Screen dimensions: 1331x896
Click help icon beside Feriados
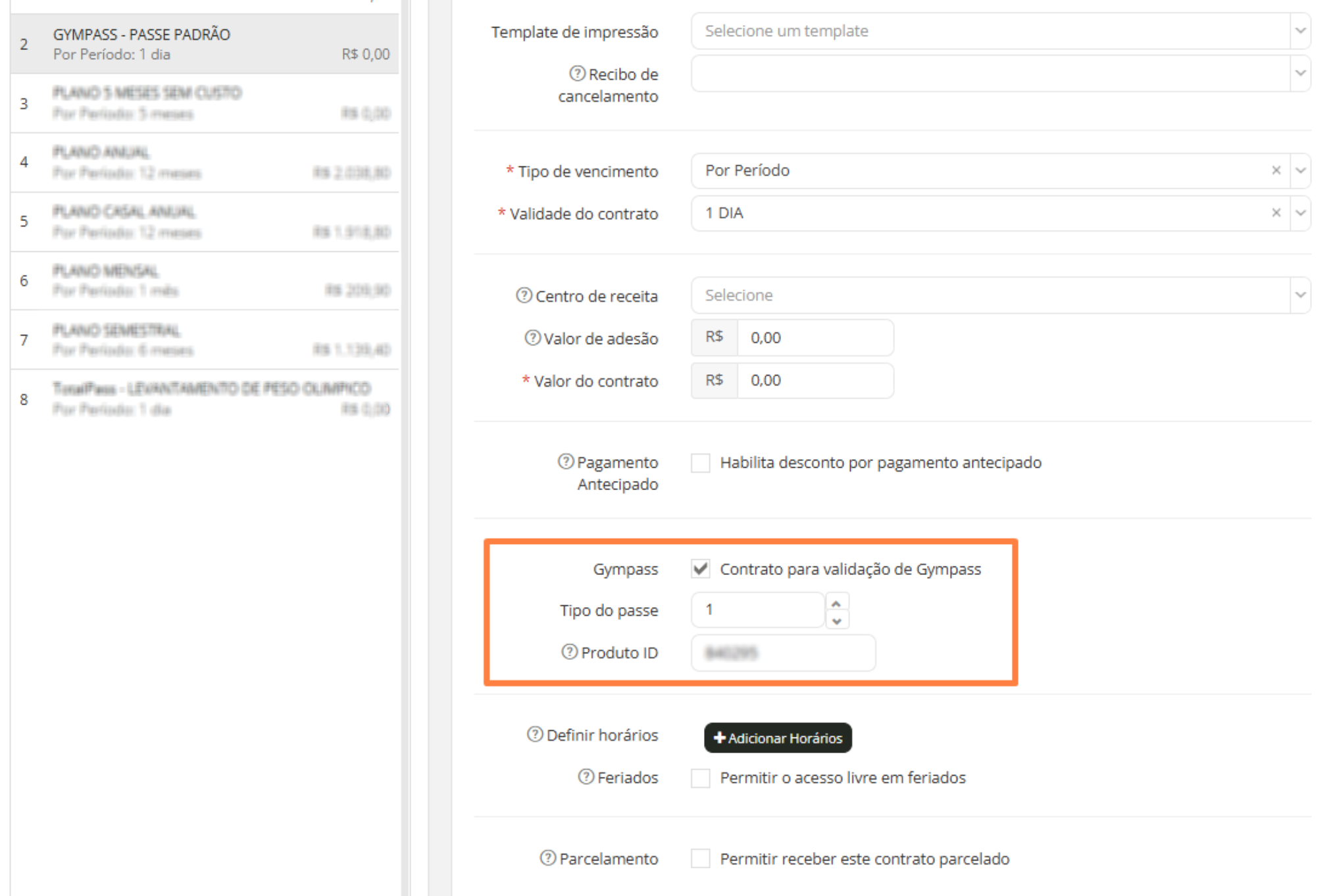(586, 777)
